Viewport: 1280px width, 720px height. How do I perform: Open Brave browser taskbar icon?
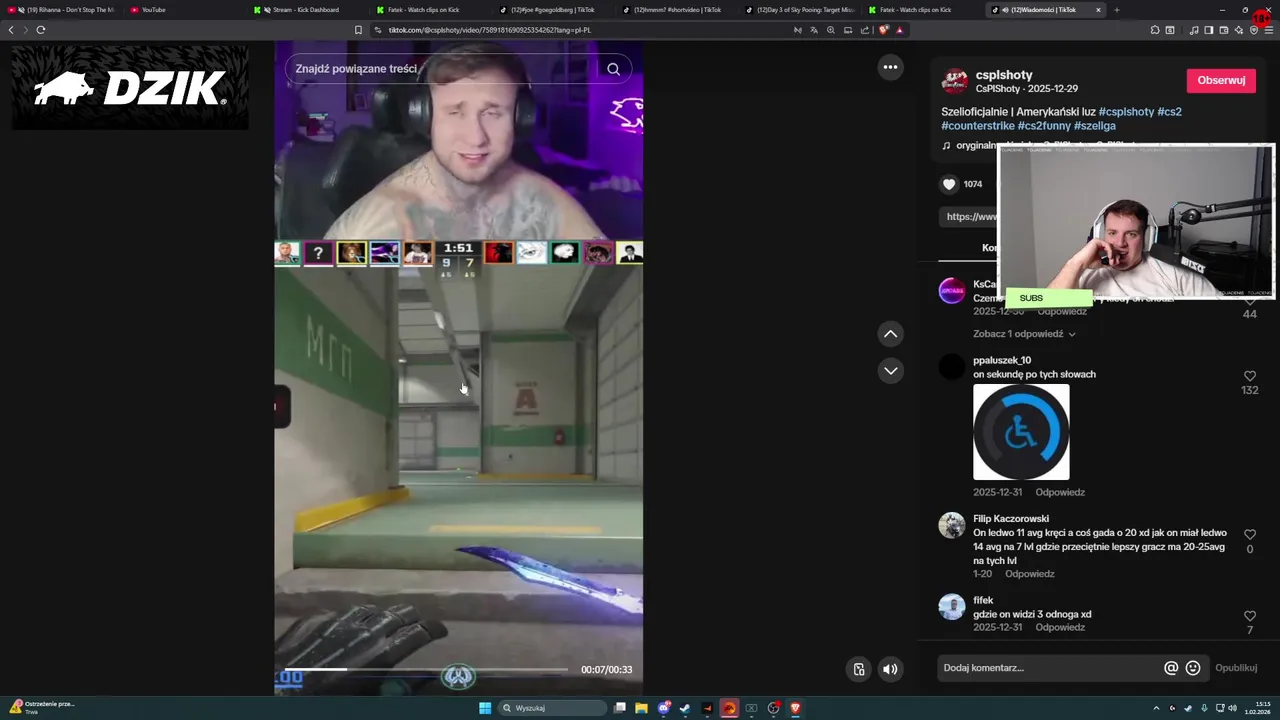click(x=796, y=708)
